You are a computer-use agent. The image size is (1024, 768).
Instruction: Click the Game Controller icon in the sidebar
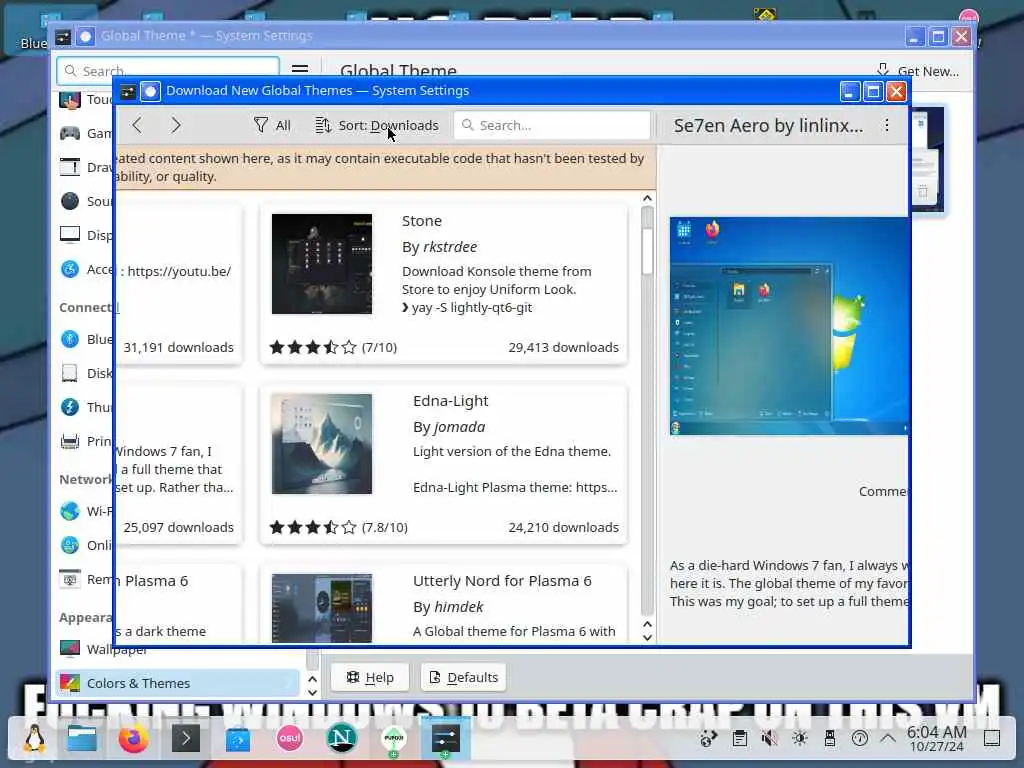click(70, 133)
